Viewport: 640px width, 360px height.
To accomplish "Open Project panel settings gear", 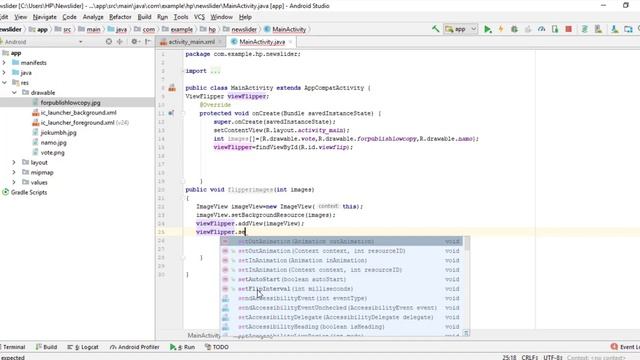I will (135, 42).
